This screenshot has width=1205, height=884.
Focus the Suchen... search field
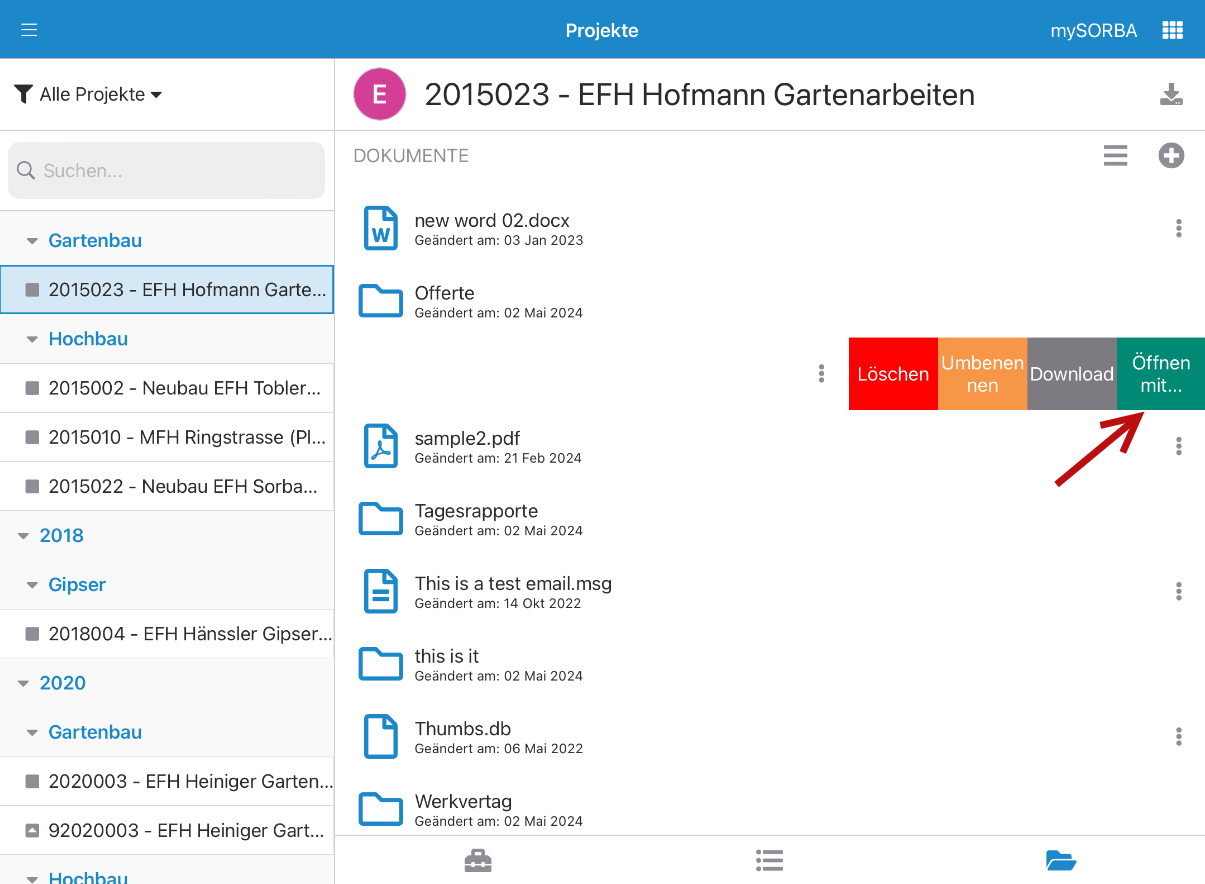click(166, 171)
